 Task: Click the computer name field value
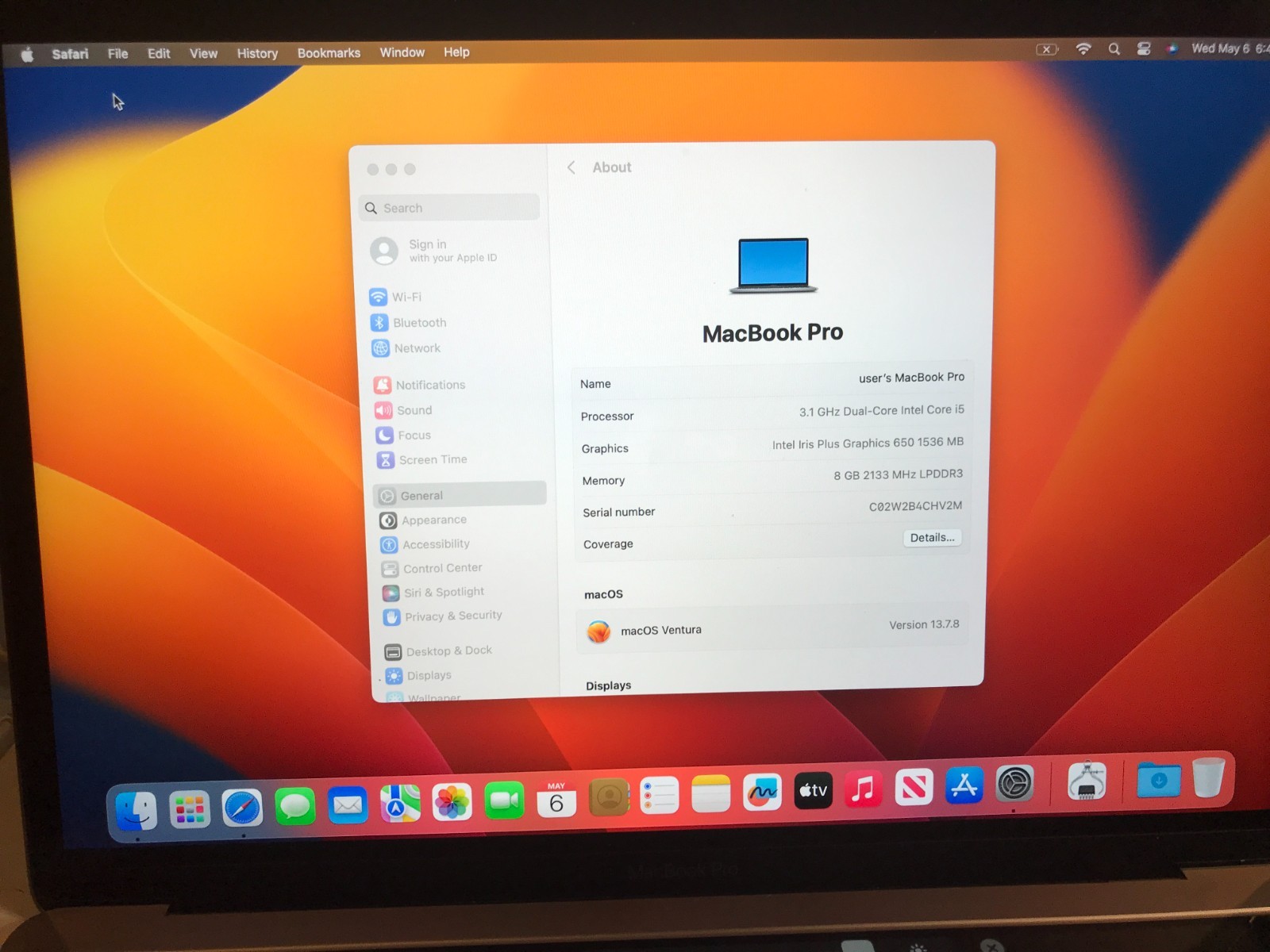point(911,378)
